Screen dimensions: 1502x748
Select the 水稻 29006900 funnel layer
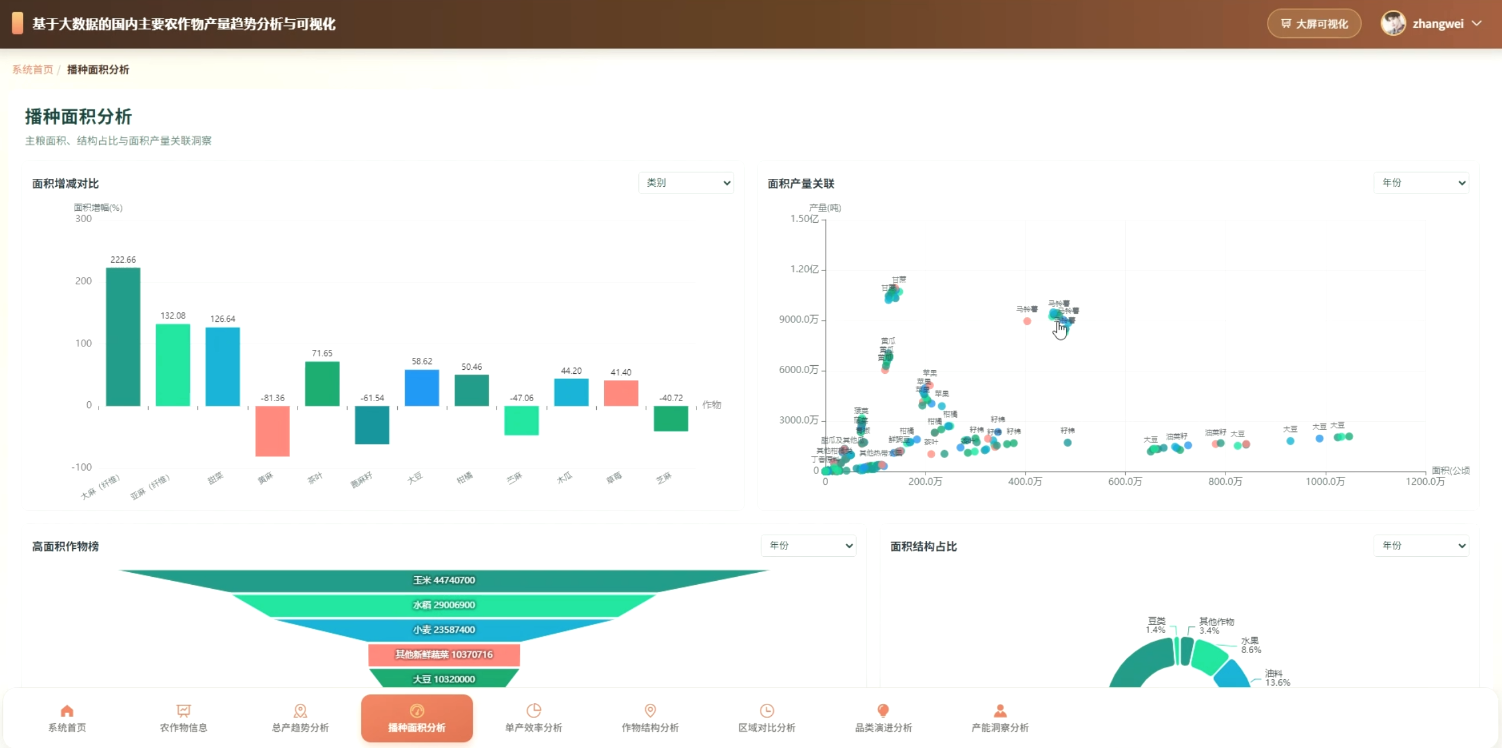coord(444,605)
